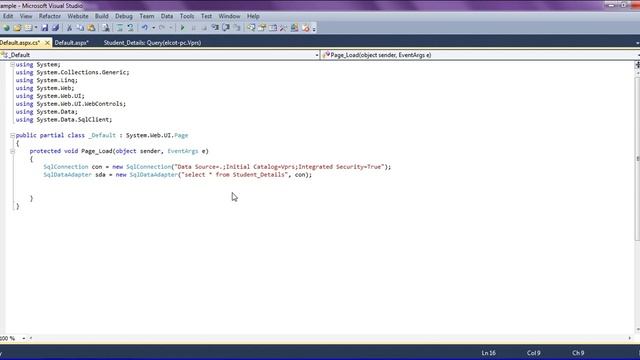The height and width of the screenshot is (360, 640).
Task: Click the 'using System.Data.SqlClient;' line
Action: pyautogui.click(x=64, y=120)
